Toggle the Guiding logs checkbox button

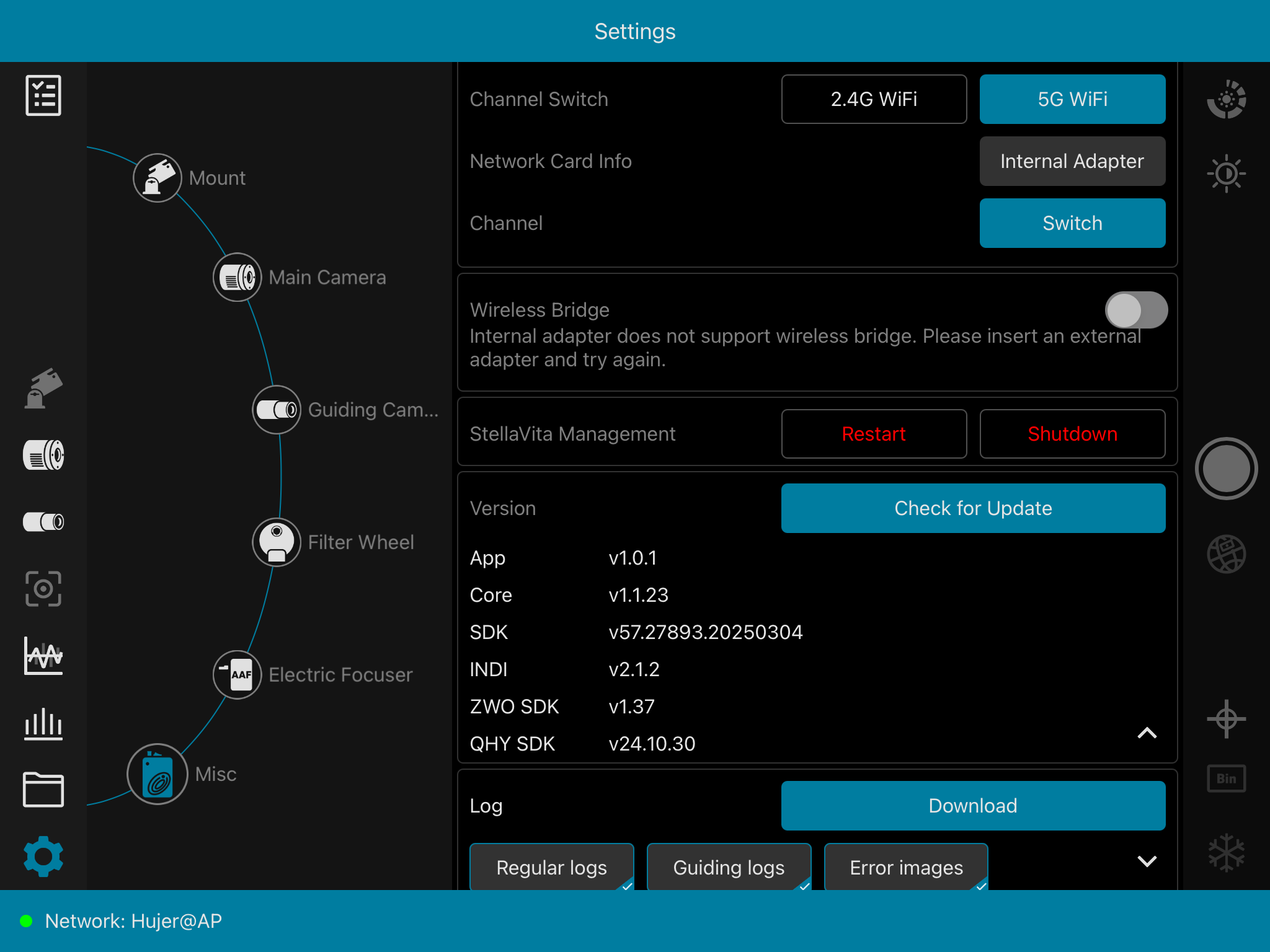tap(729, 867)
